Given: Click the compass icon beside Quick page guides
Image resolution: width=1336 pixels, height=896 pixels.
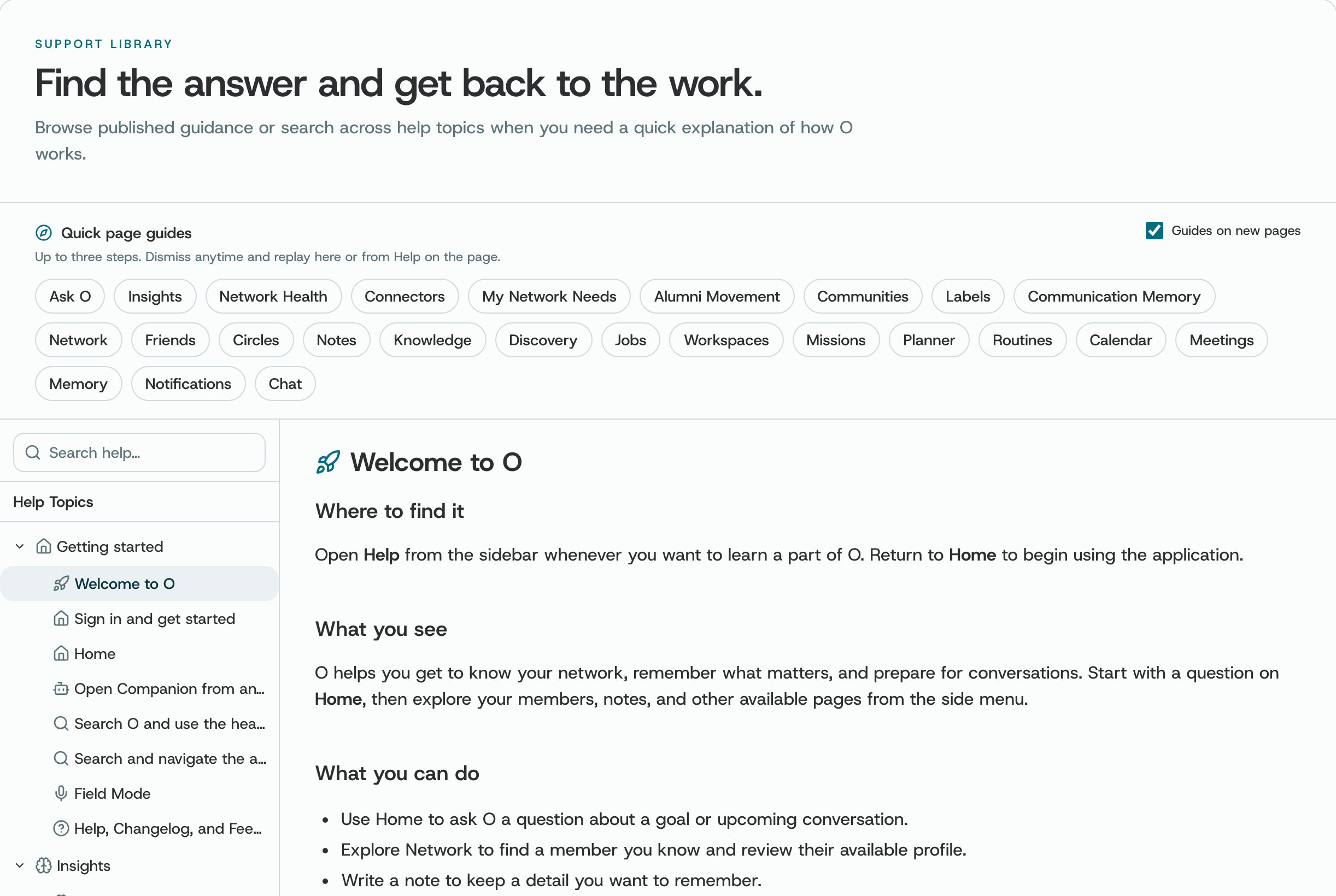Looking at the screenshot, I should click(43, 233).
